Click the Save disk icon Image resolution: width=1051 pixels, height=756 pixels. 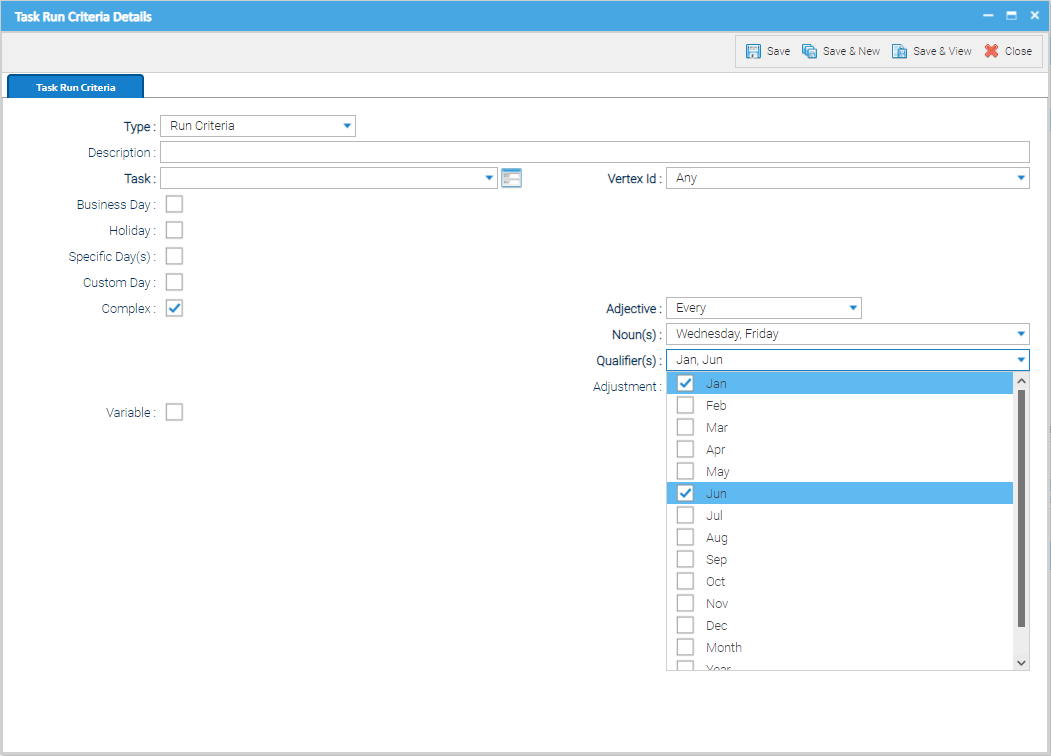point(754,51)
